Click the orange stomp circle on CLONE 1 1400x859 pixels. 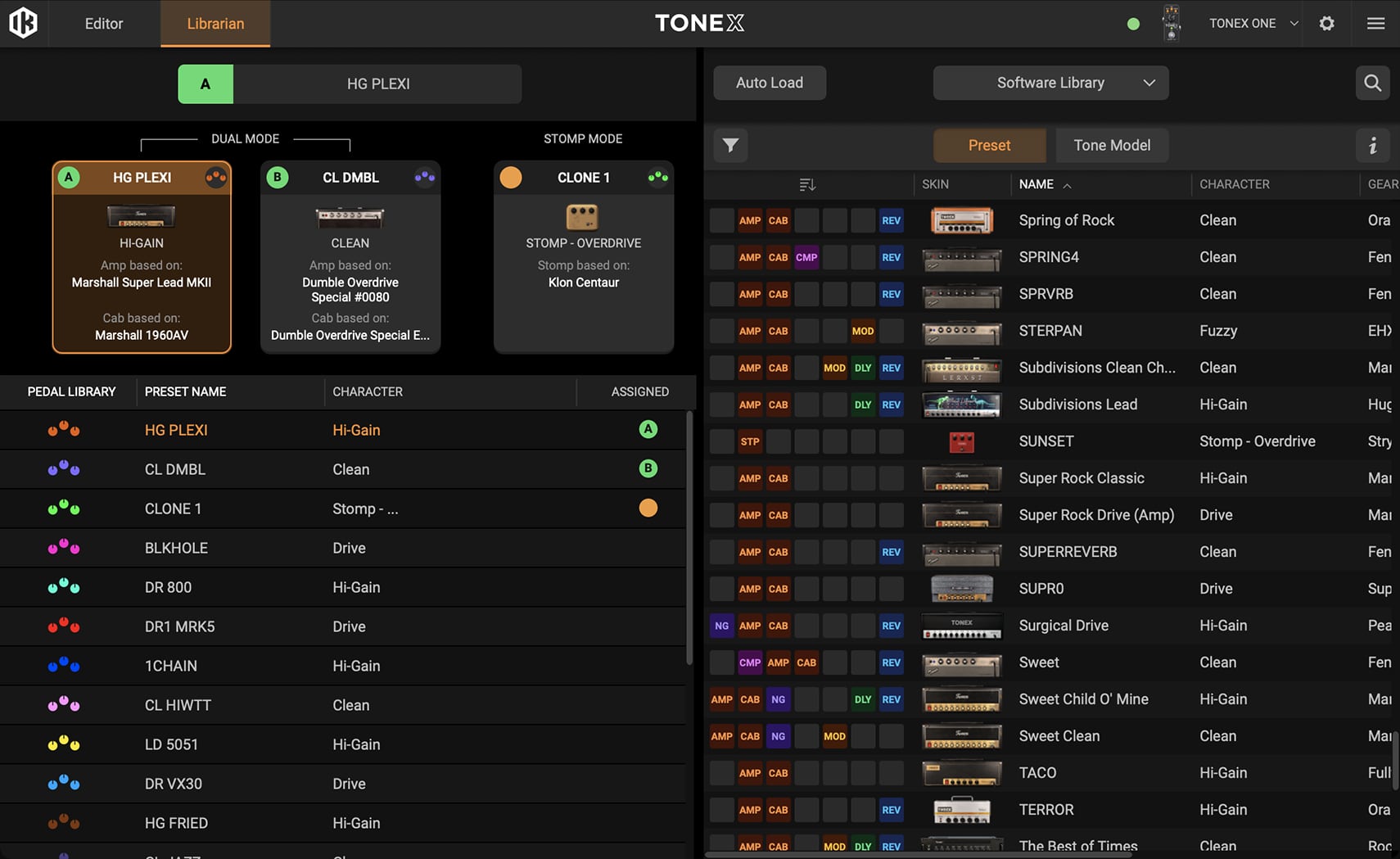[x=511, y=178]
